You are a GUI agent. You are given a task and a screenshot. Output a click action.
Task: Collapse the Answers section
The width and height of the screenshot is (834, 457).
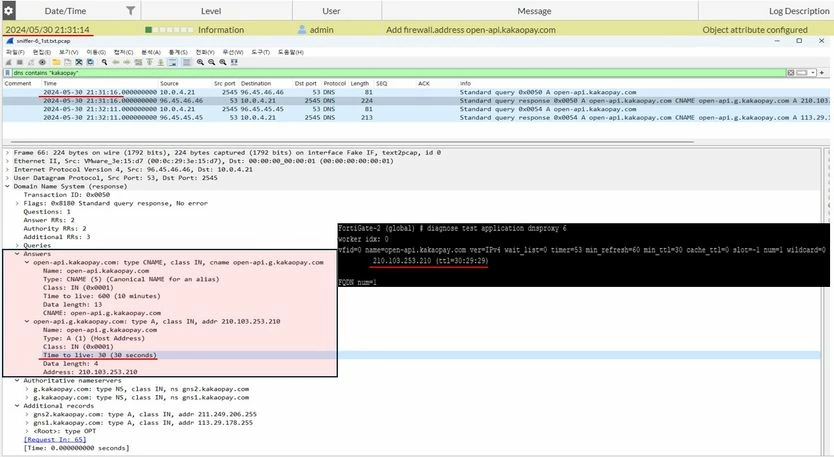(x=18, y=254)
